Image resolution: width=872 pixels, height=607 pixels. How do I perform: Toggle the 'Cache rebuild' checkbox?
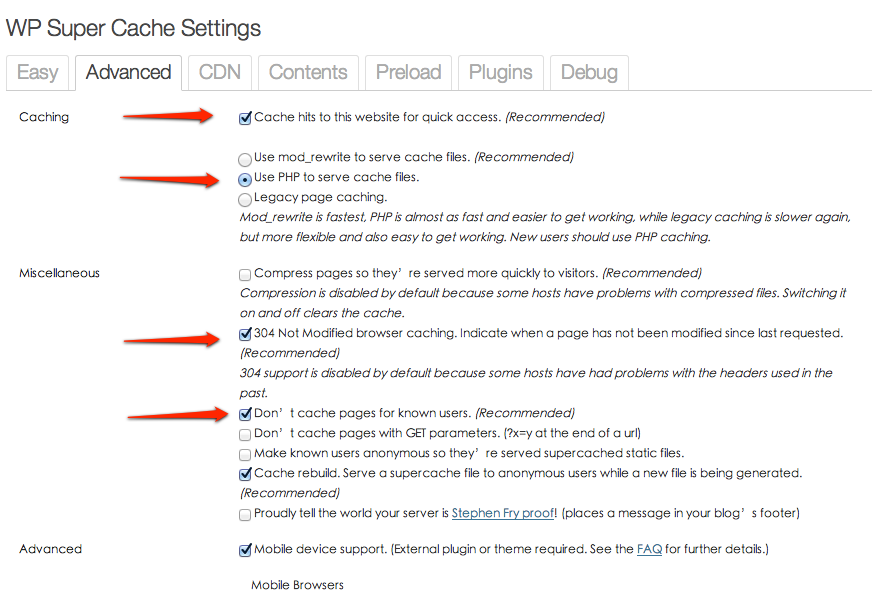coord(245,474)
